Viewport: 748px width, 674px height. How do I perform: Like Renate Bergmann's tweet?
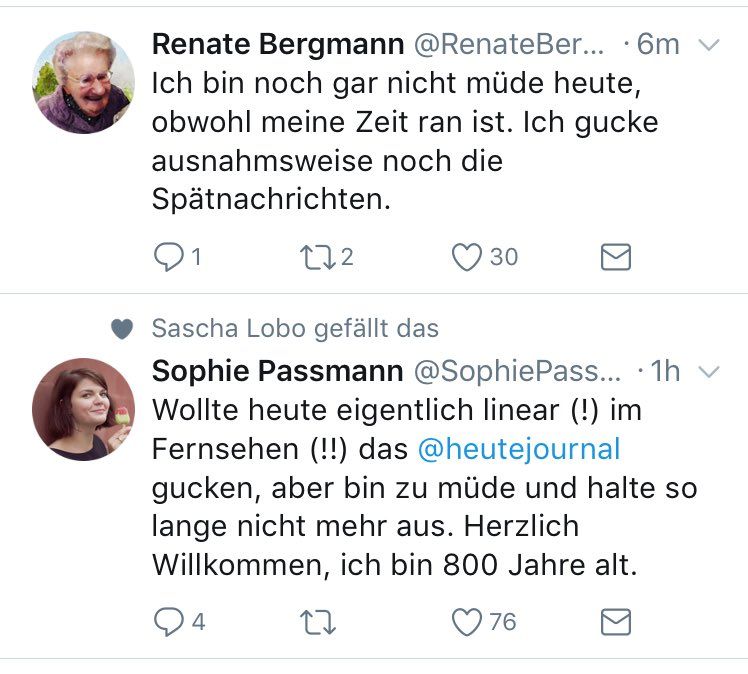pyautogui.click(x=467, y=257)
